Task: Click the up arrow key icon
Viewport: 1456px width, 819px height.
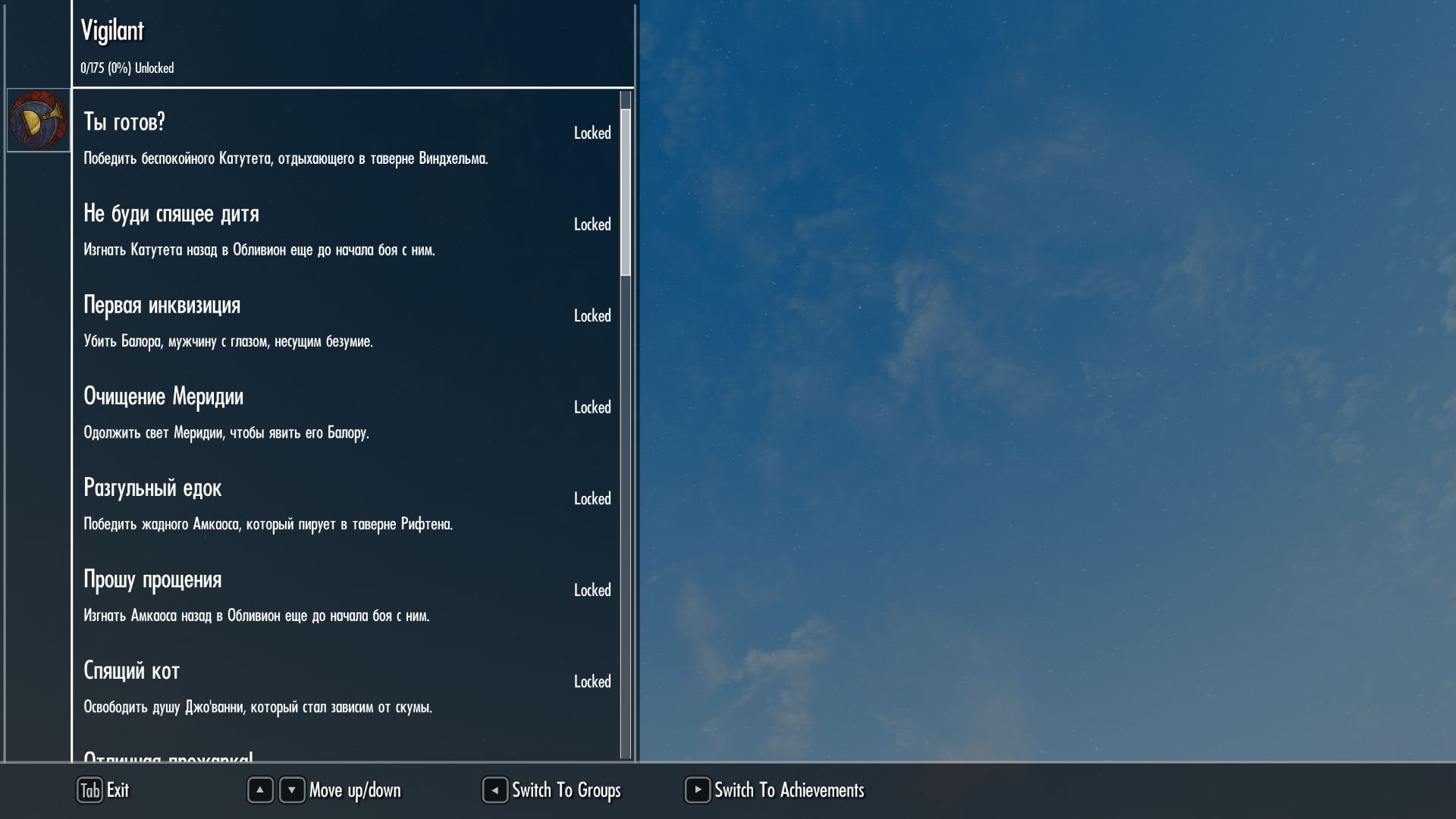Action: click(x=260, y=790)
